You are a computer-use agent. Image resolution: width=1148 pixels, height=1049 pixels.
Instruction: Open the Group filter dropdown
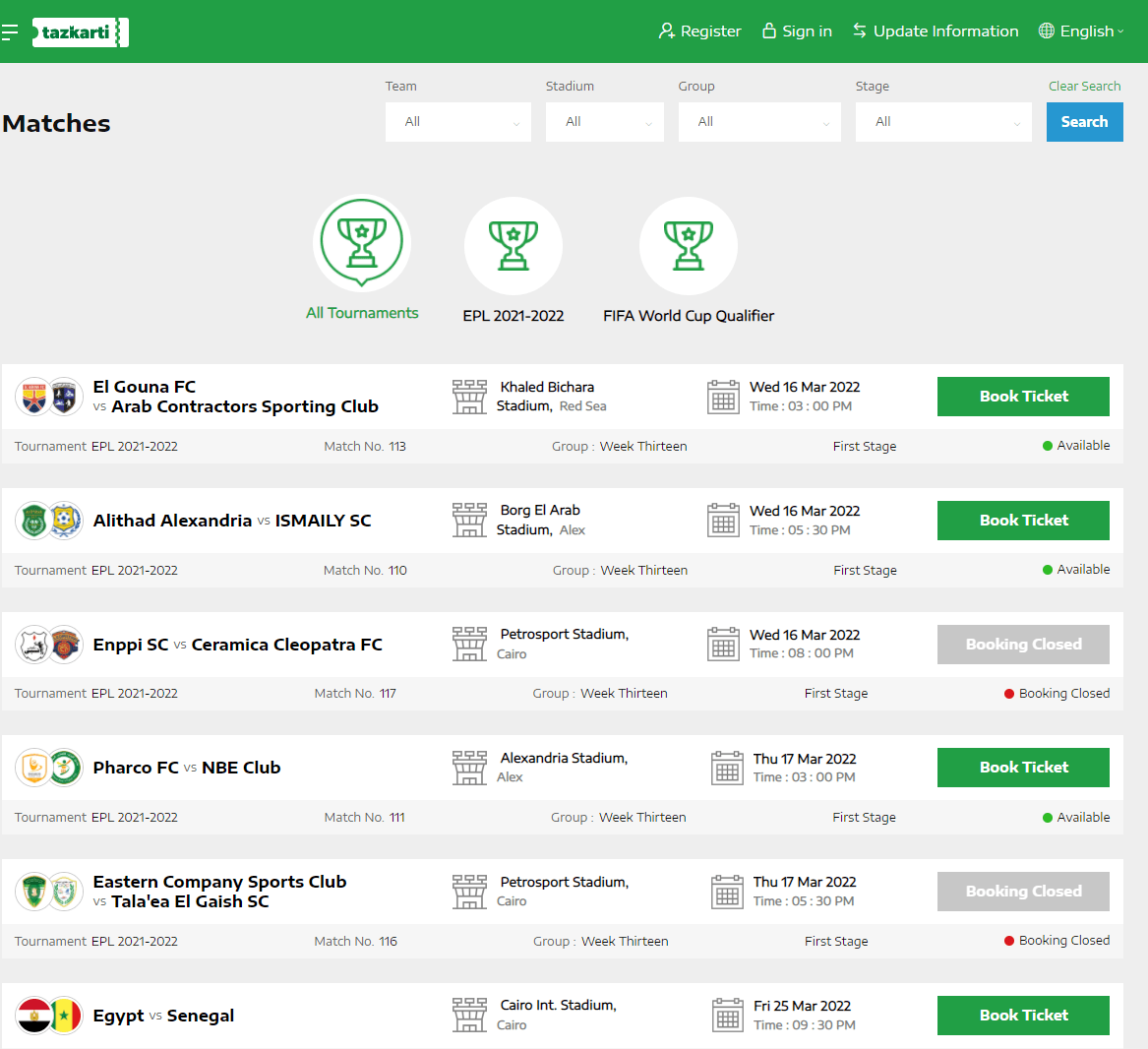point(759,122)
